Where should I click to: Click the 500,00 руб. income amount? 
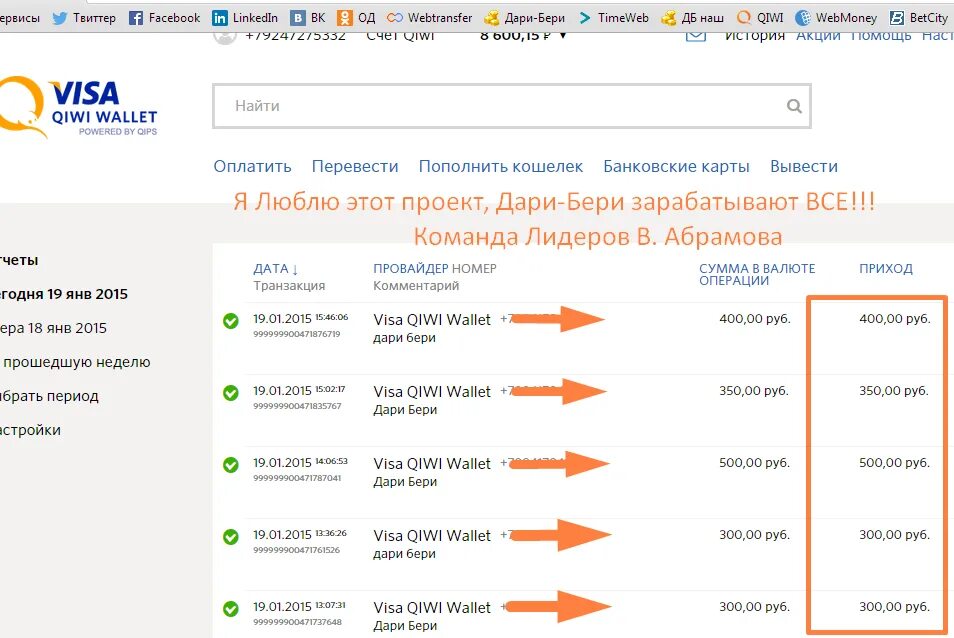point(894,463)
